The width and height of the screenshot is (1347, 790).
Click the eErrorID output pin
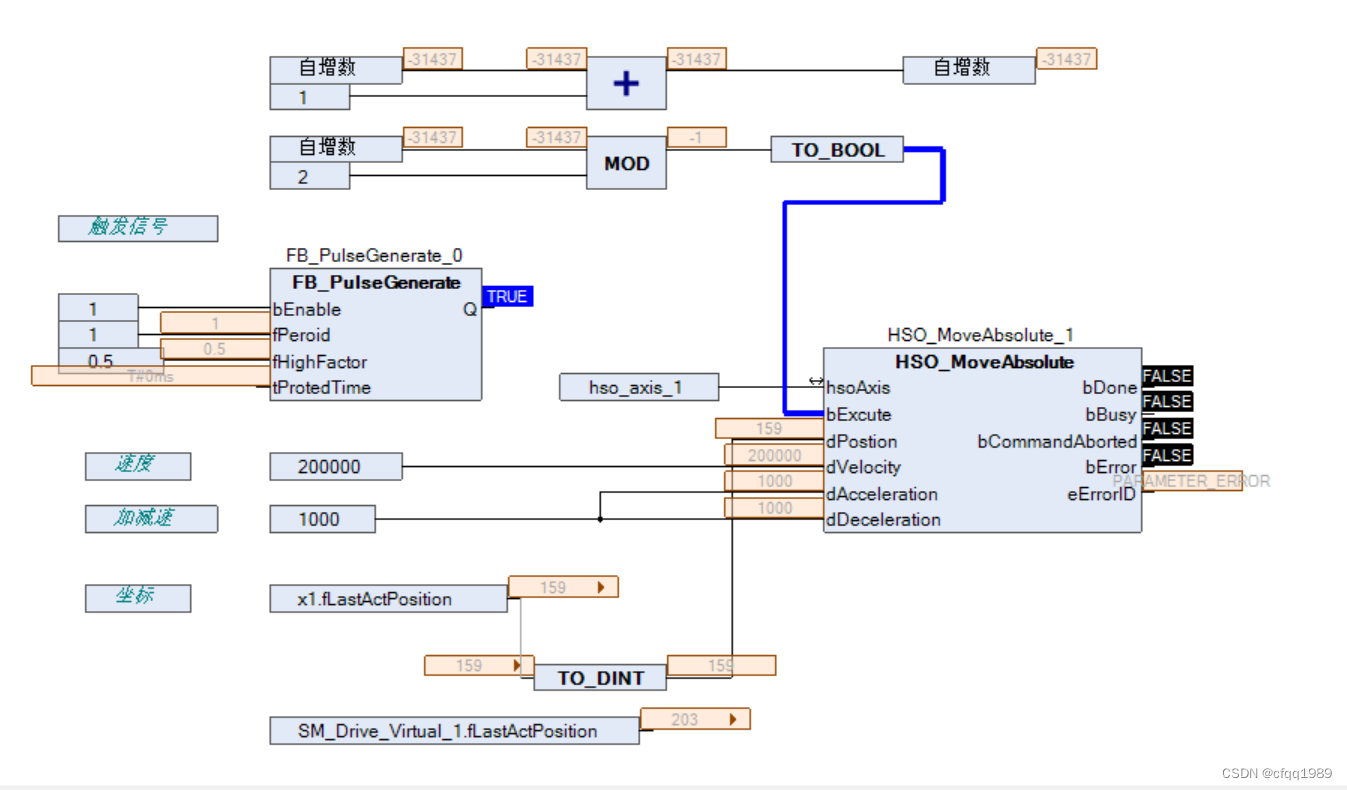[1100, 494]
